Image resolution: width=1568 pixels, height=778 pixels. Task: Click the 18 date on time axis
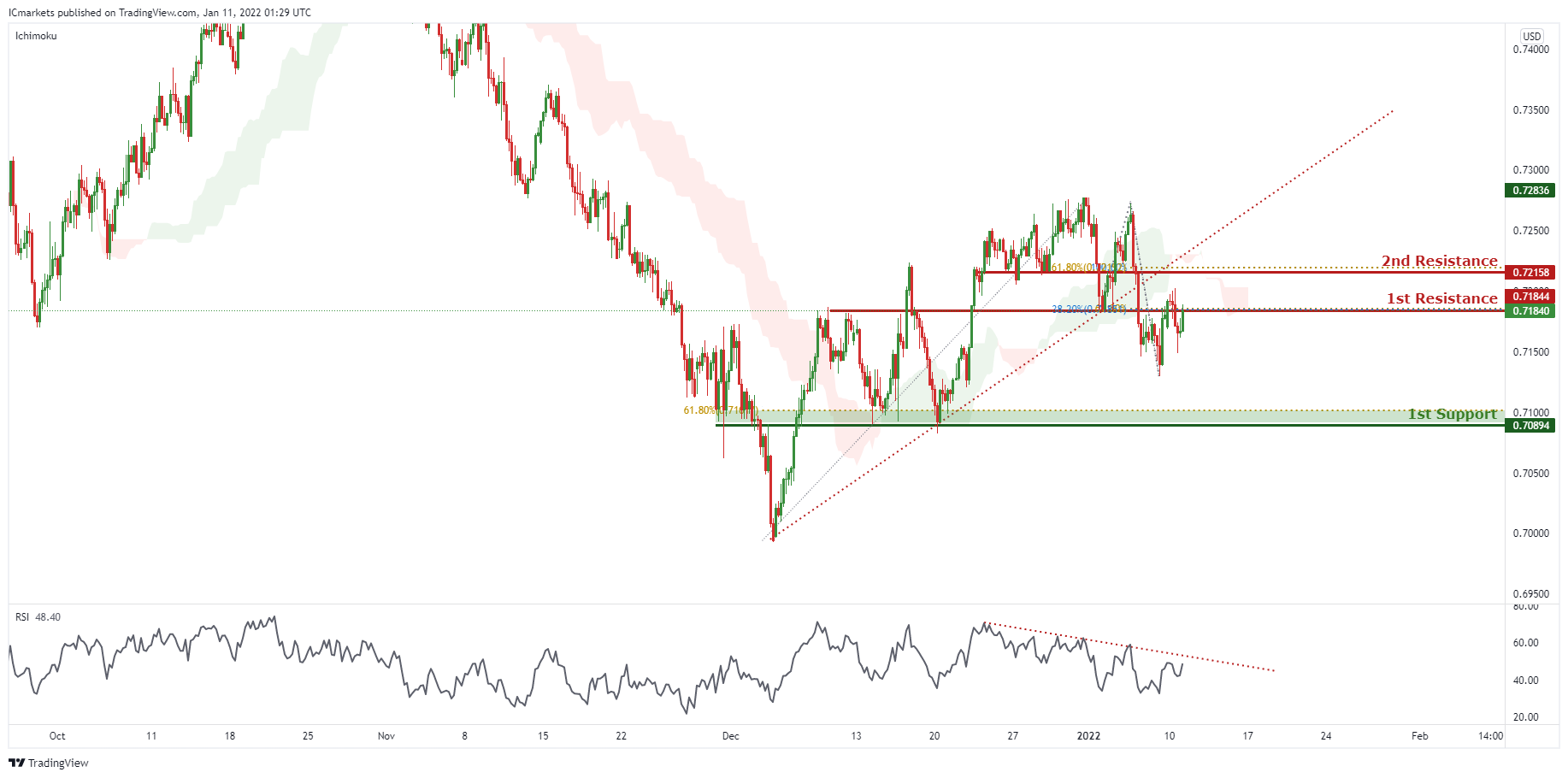[230, 736]
